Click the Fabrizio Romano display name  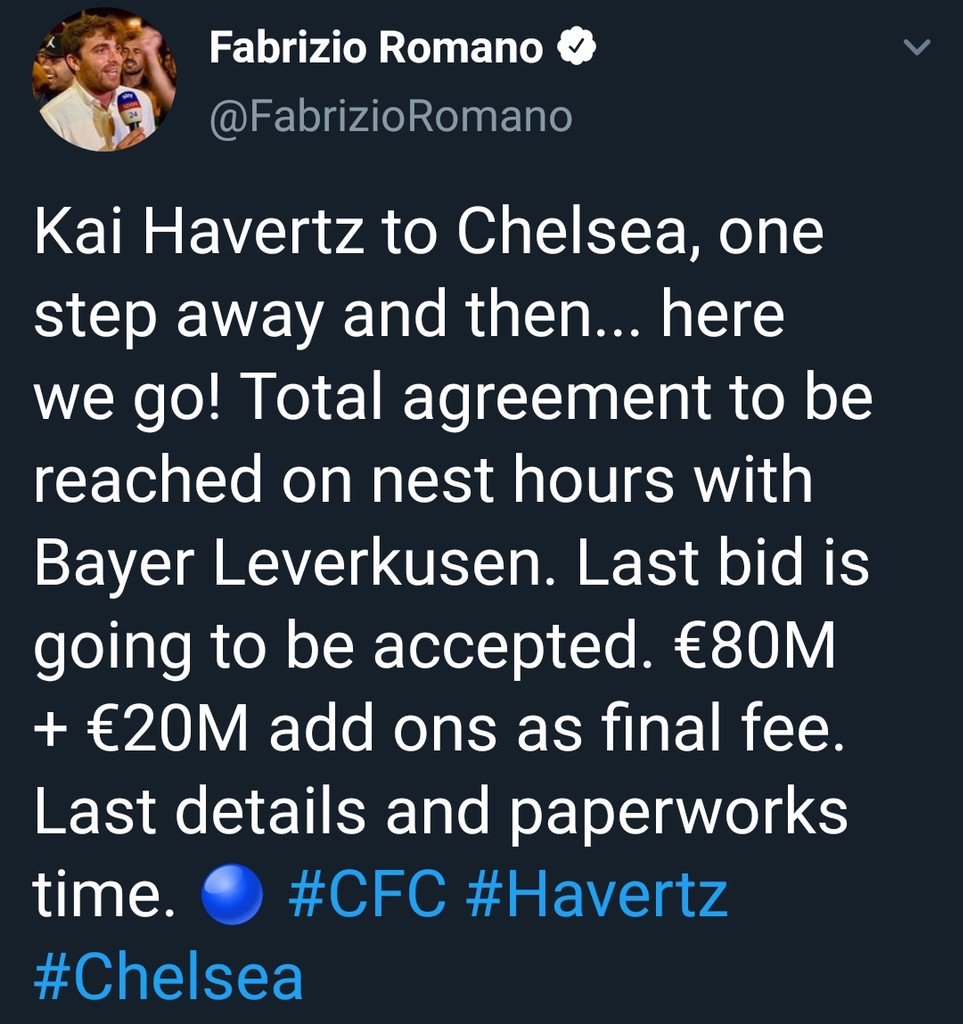coord(376,49)
